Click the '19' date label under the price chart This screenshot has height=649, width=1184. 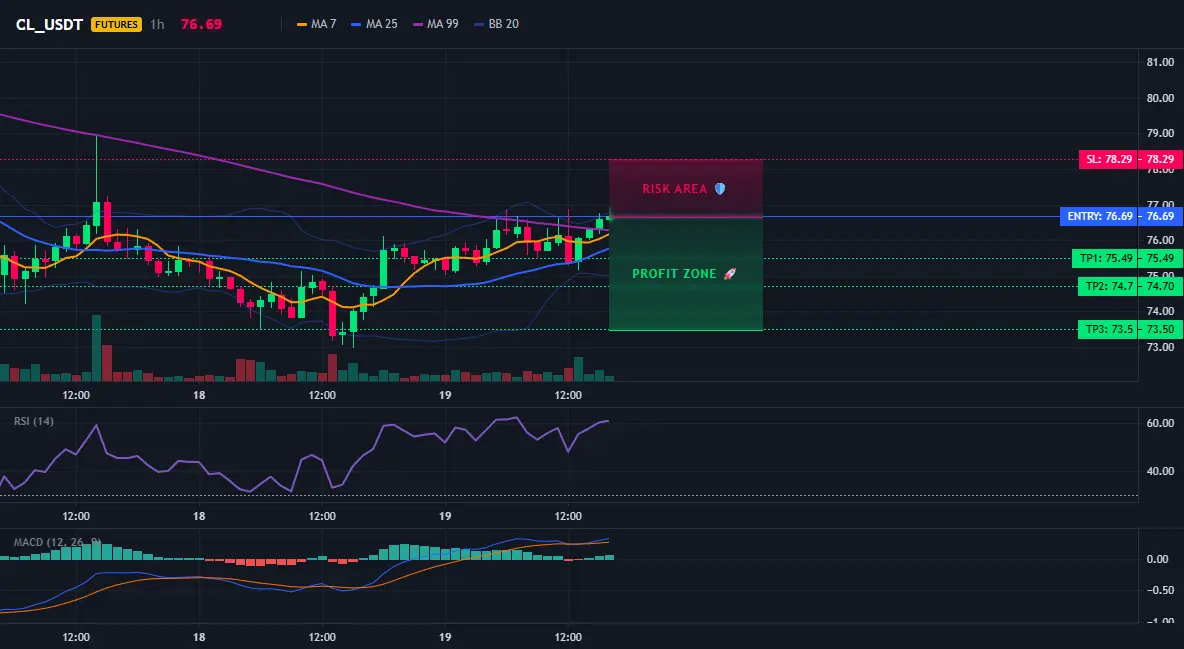(445, 395)
